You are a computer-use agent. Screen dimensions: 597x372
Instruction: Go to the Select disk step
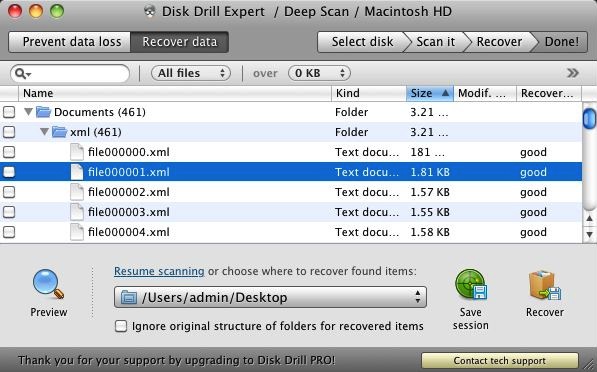tap(362, 42)
